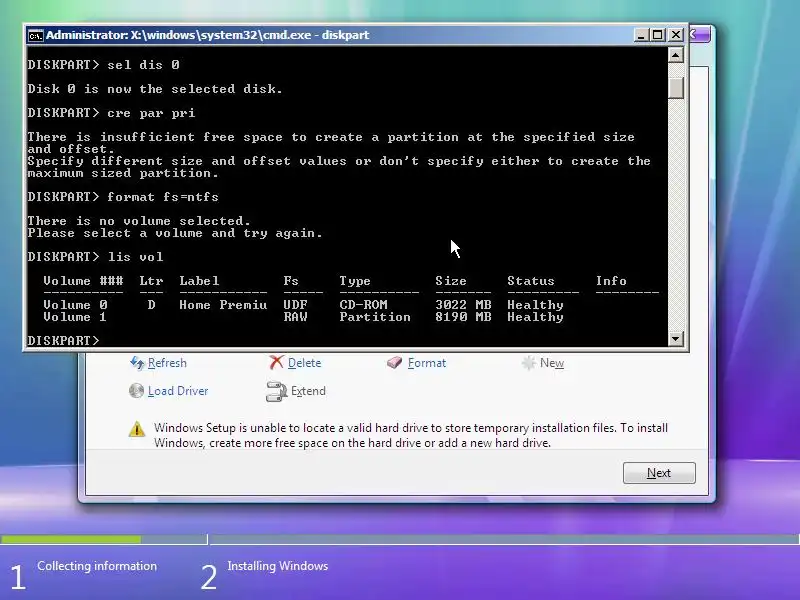Click the console scrollbar up arrow

coord(676,55)
